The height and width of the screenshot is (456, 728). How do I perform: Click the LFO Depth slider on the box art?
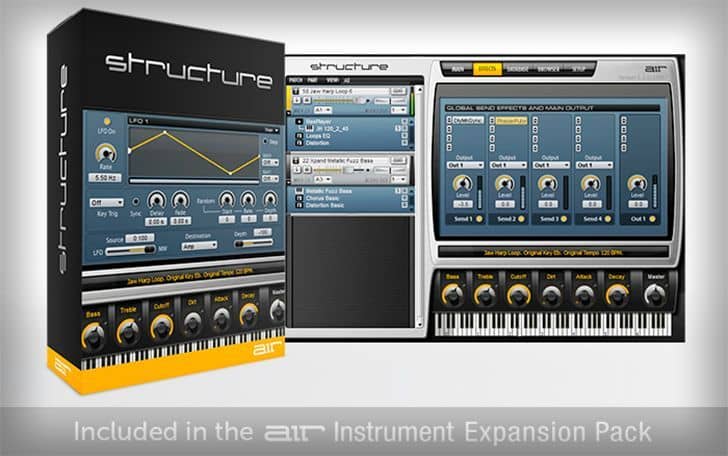pos(253,243)
